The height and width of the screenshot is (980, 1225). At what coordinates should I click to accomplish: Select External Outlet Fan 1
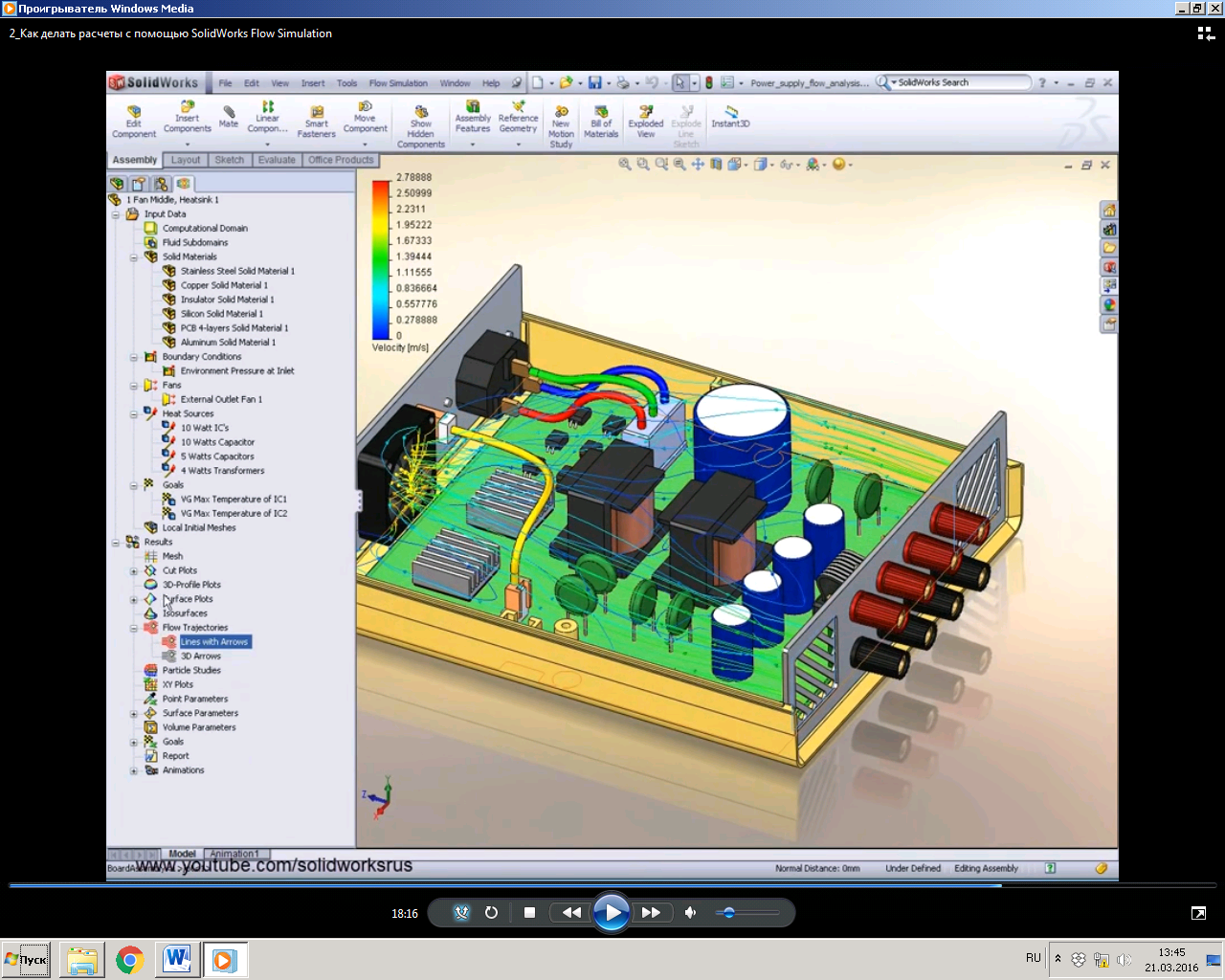point(221,399)
